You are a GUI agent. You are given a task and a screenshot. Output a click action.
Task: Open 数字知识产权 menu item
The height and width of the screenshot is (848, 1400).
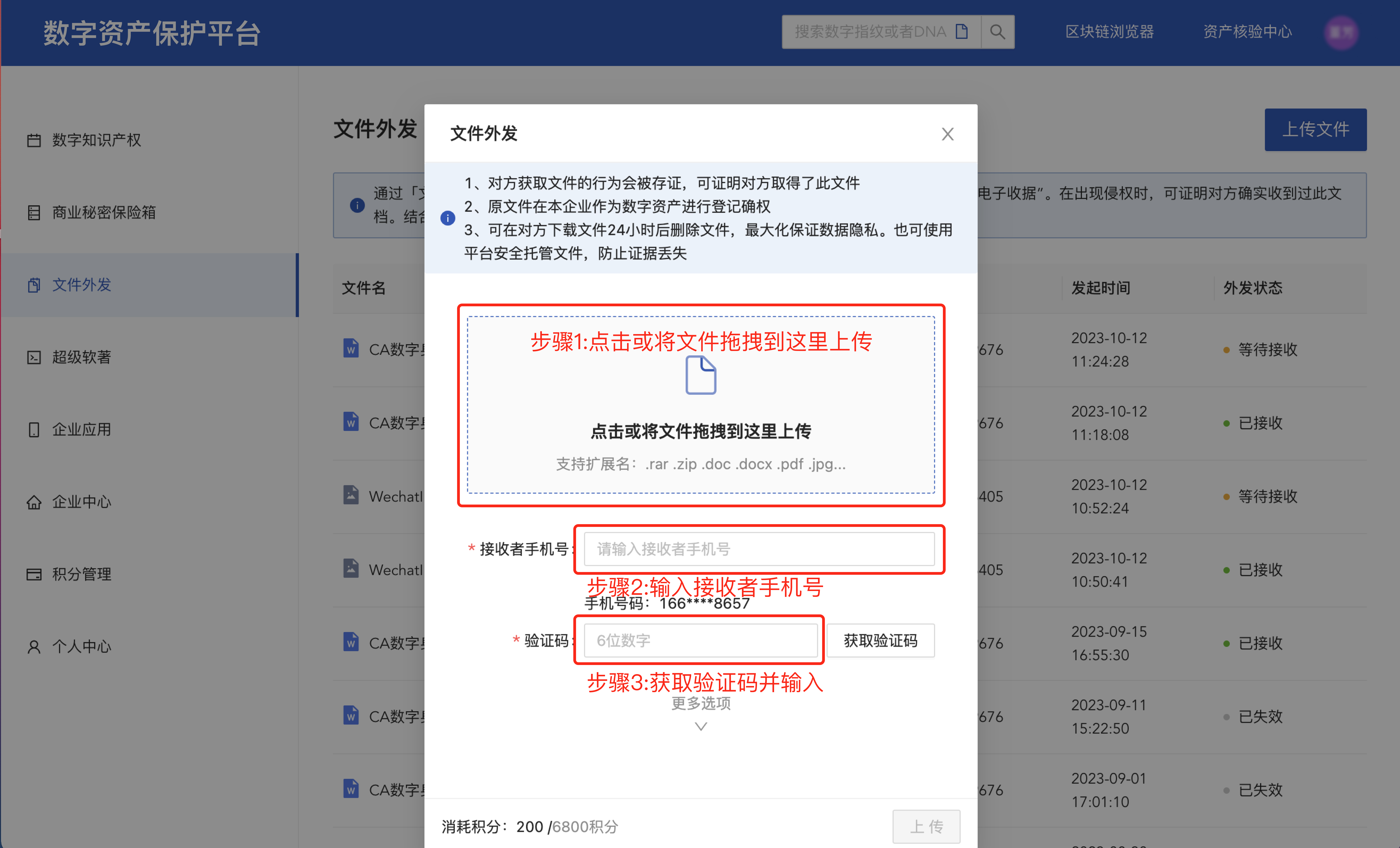point(149,140)
